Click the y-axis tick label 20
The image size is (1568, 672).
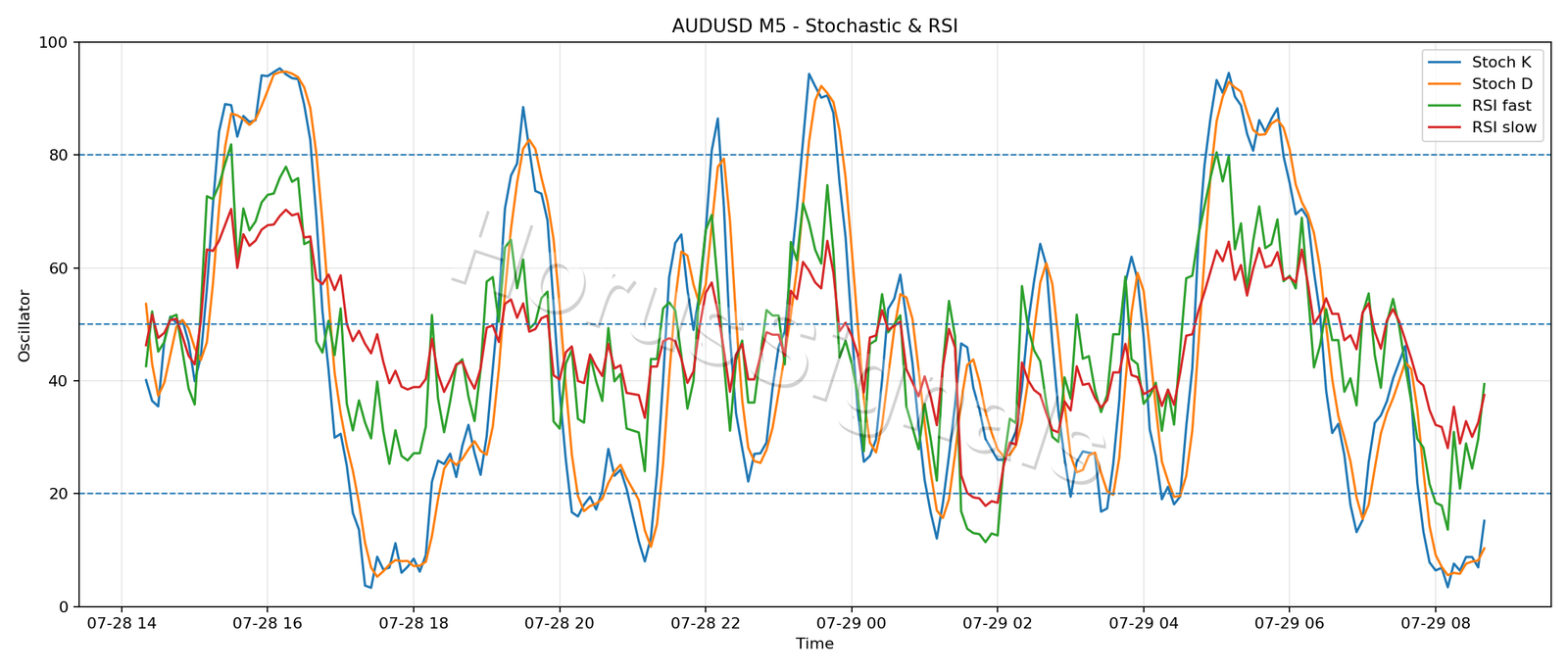[x=58, y=494]
